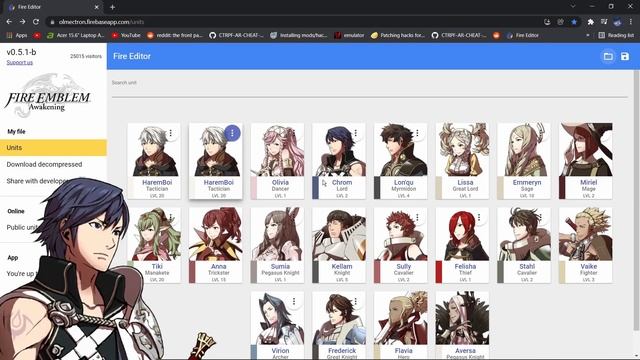Open the Flavia unit card
640x360 pixels.
pos(400,325)
